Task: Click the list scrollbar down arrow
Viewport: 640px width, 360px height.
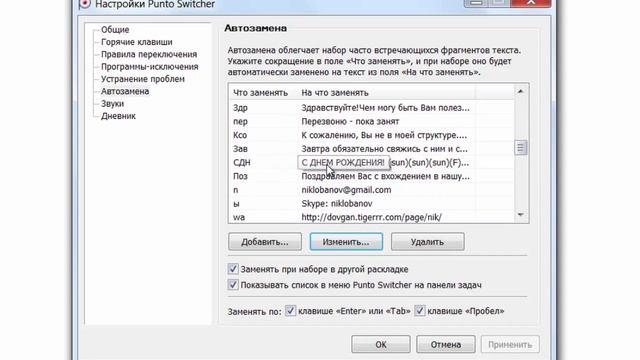Action: click(520, 215)
